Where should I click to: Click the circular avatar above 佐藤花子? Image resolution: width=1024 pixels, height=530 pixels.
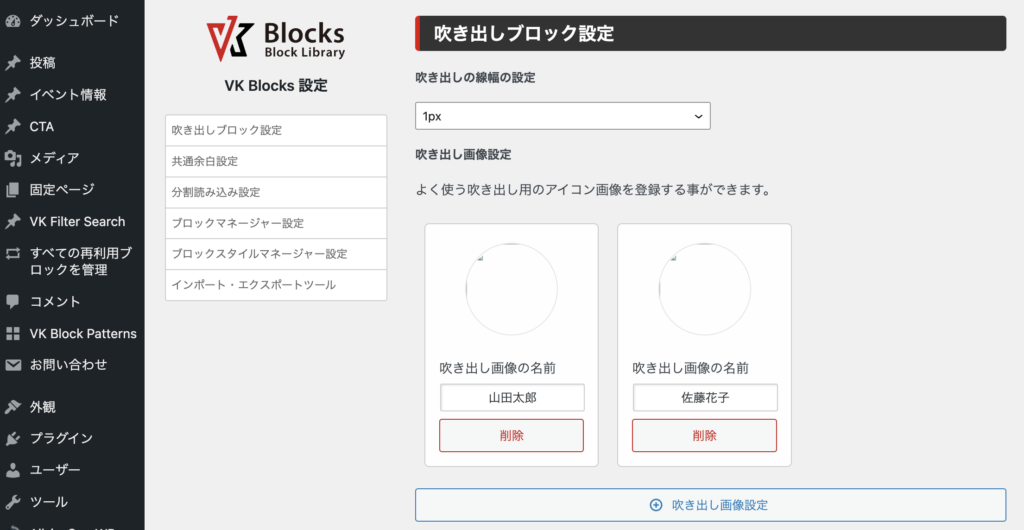coord(704,288)
